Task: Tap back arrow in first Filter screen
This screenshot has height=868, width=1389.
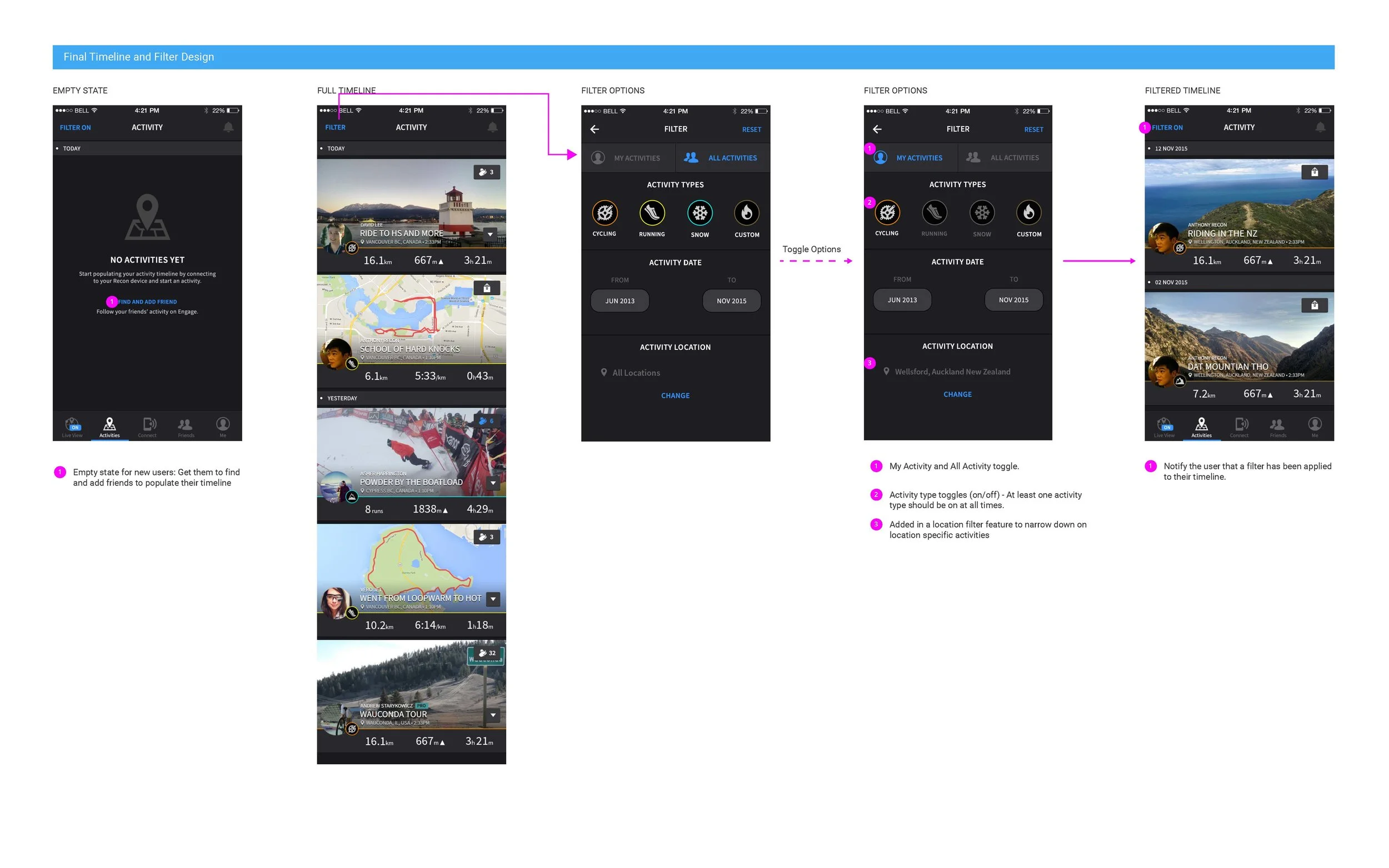Action: 594,129
